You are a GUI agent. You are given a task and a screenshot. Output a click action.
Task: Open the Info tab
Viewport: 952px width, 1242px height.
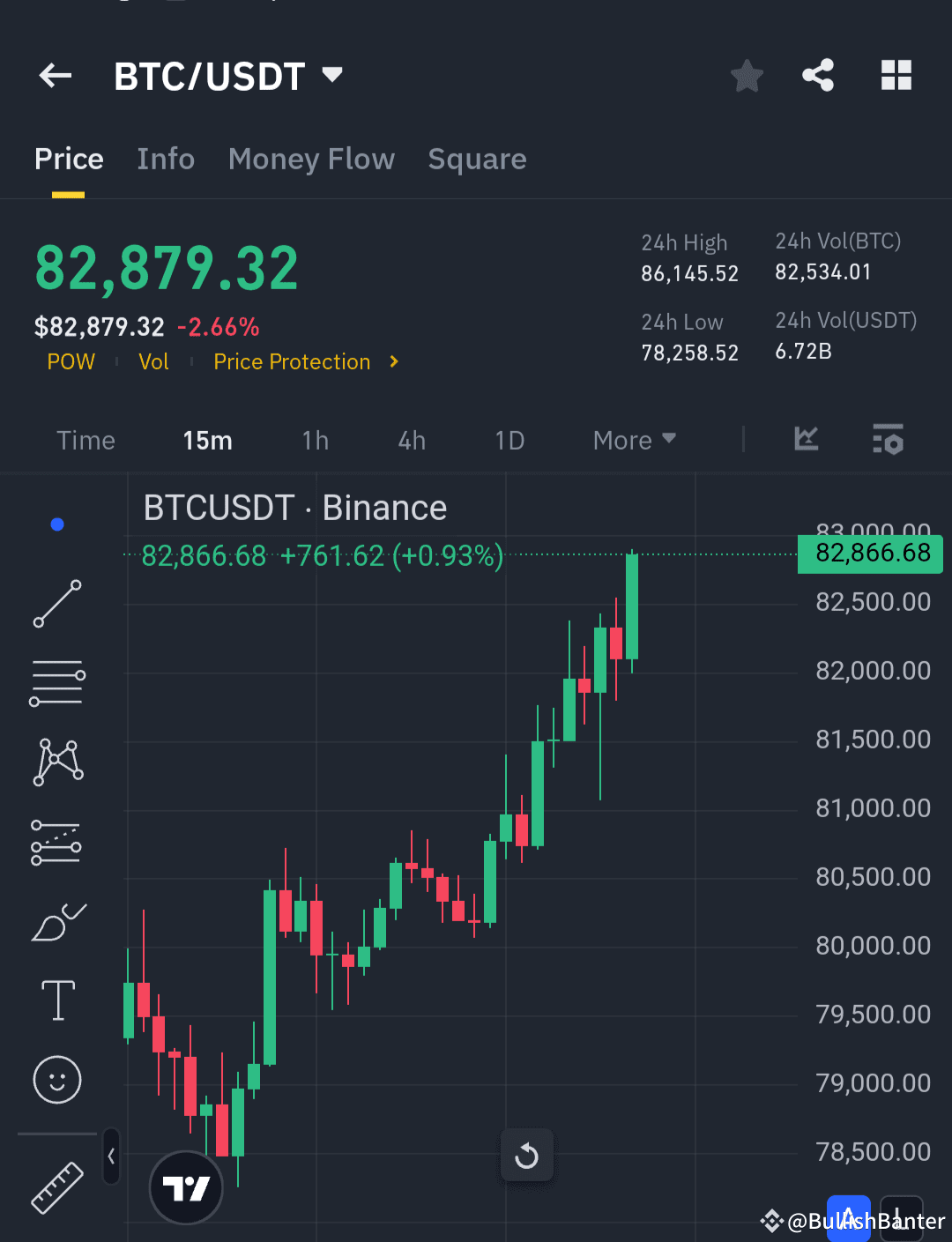[x=166, y=160]
